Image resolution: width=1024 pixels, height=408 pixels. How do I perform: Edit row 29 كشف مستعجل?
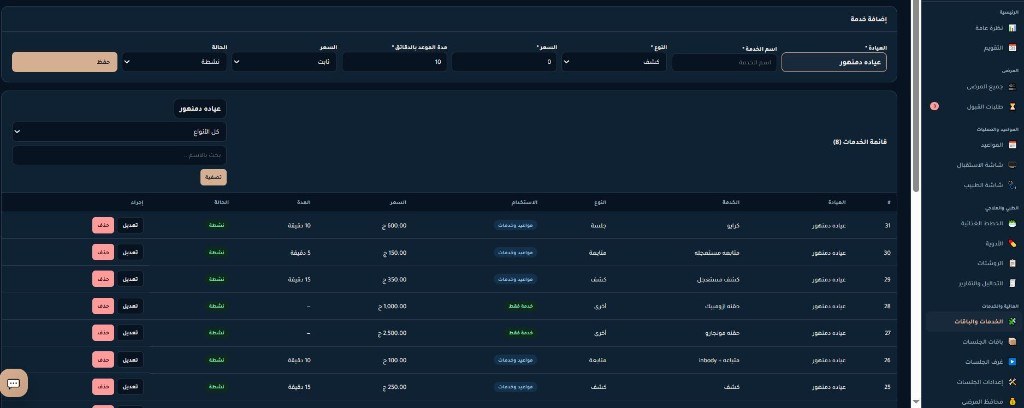point(130,279)
